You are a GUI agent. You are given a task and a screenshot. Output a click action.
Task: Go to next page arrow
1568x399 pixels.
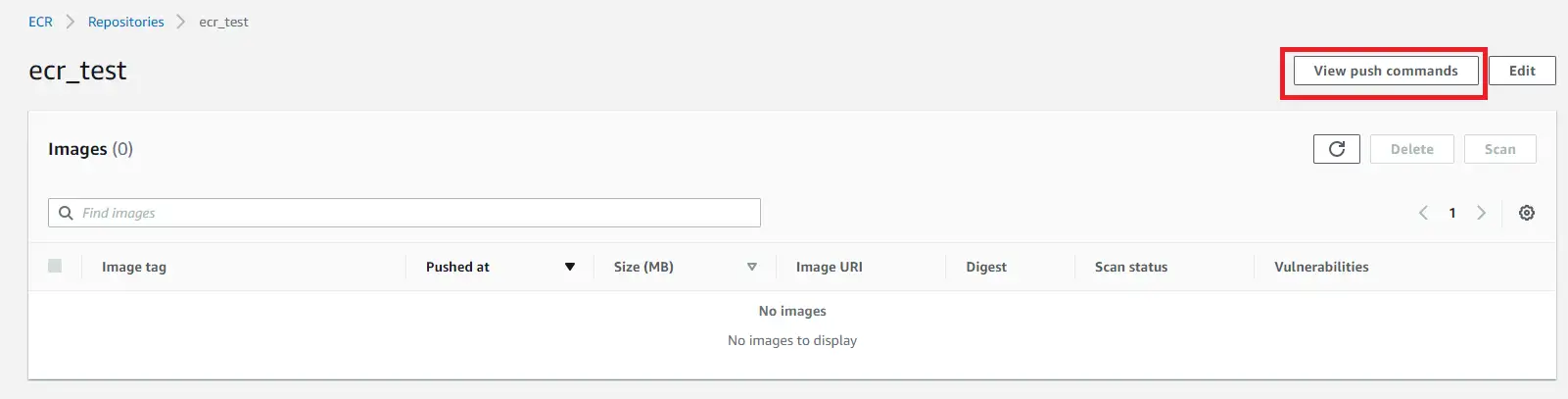1481,213
